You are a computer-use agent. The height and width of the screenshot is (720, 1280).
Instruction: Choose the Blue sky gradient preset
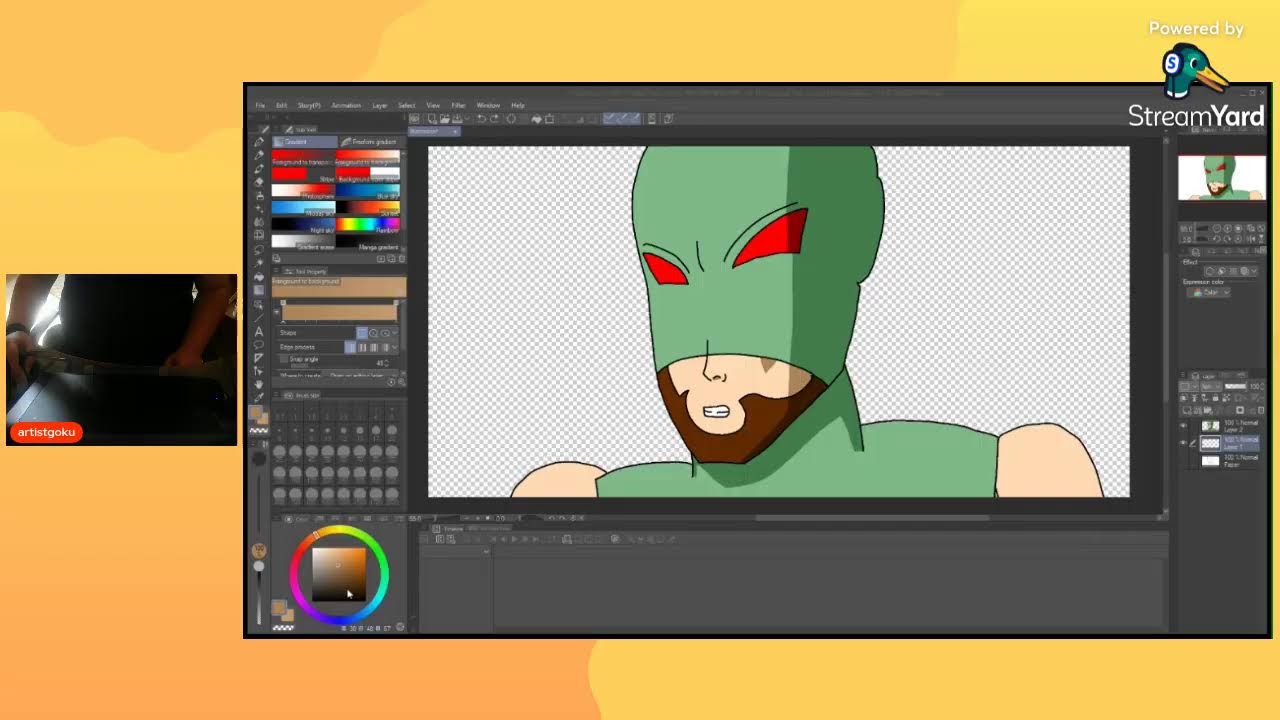tap(368, 191)
